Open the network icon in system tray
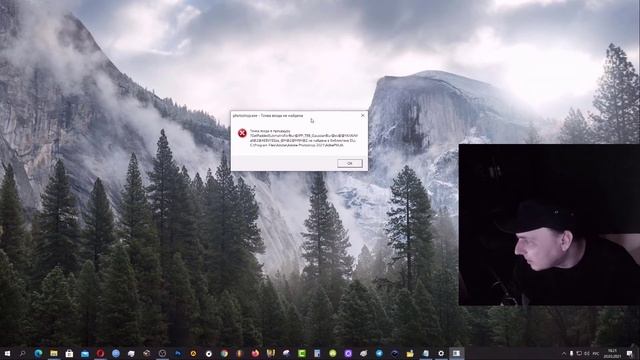 tap(579, 353)
